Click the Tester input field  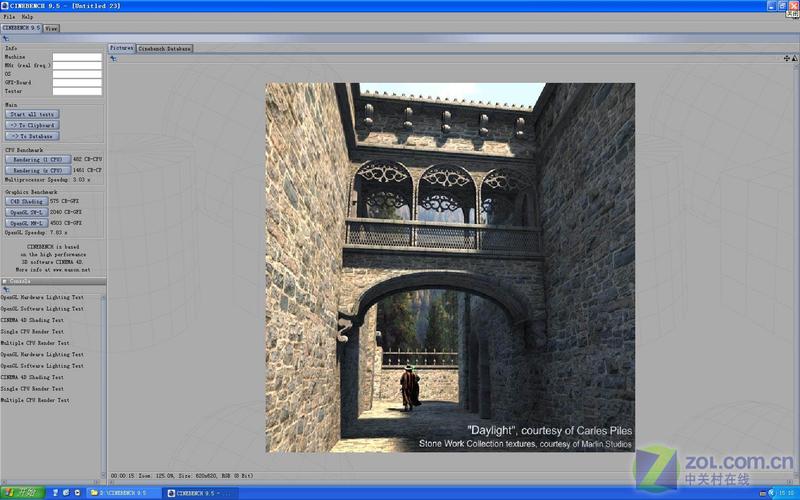[77, 91]
